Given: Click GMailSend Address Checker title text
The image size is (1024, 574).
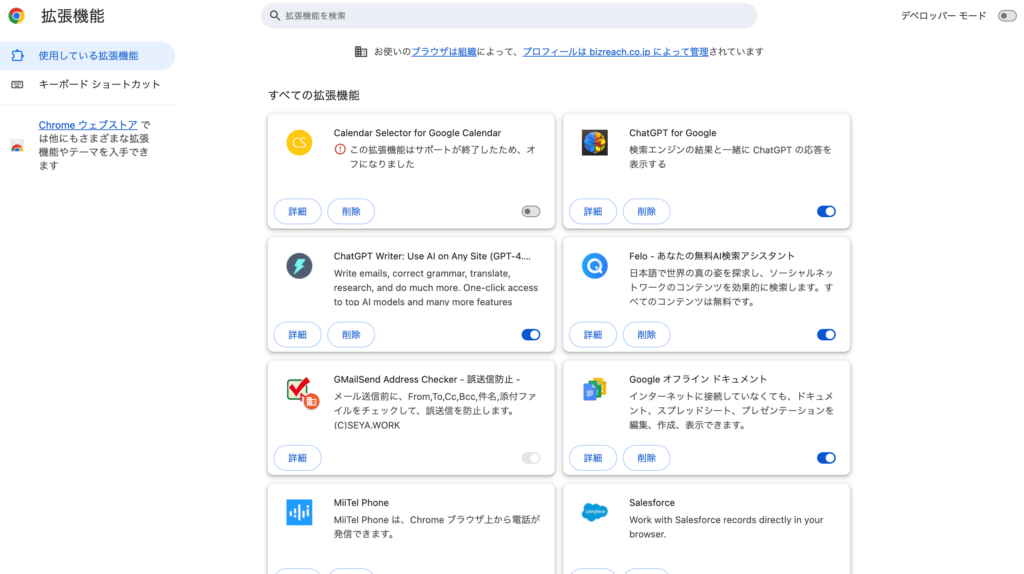Looking at the screenshot, I should (x=426, y=379).
